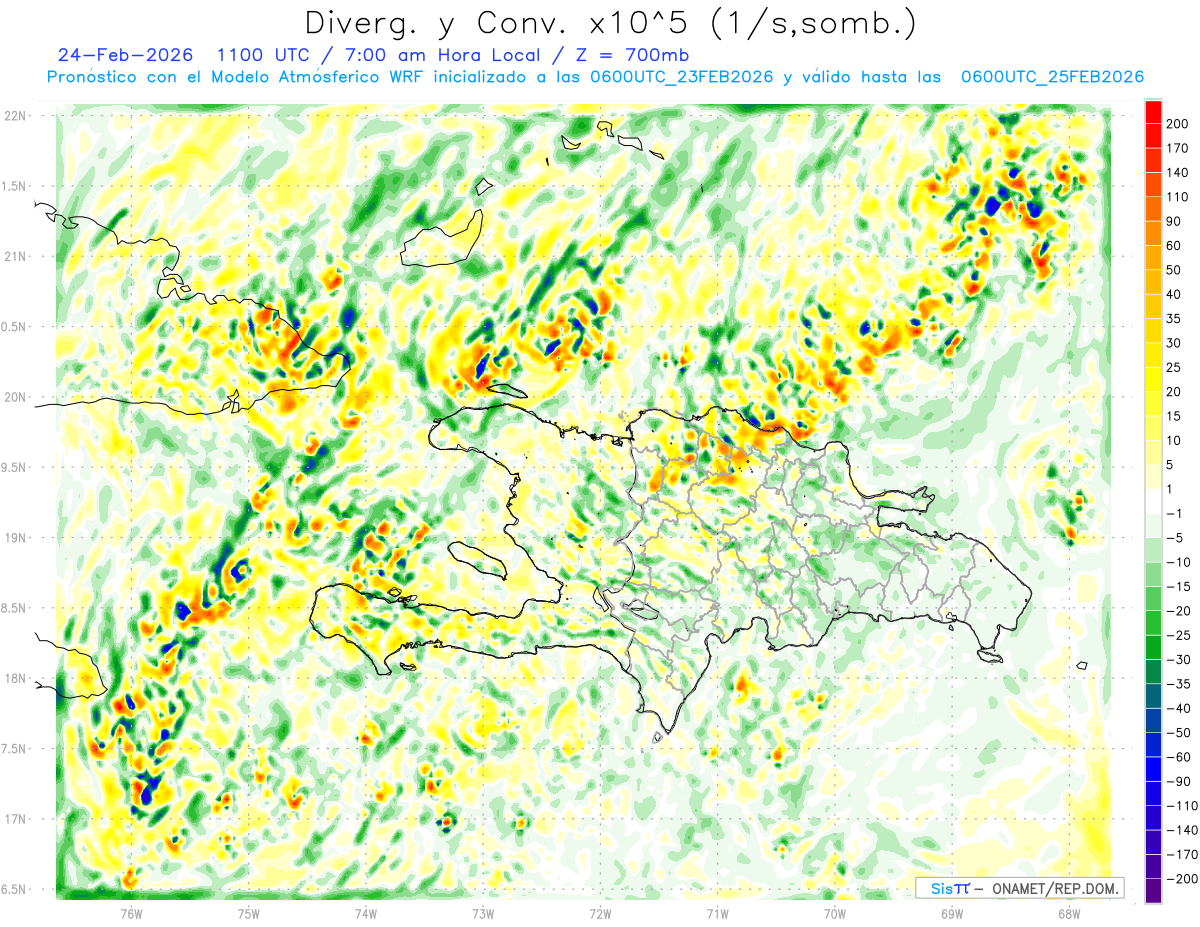The image size is (1200, 927).
Task: Click the '22N' latitude axis label
Action: [14, 116]
